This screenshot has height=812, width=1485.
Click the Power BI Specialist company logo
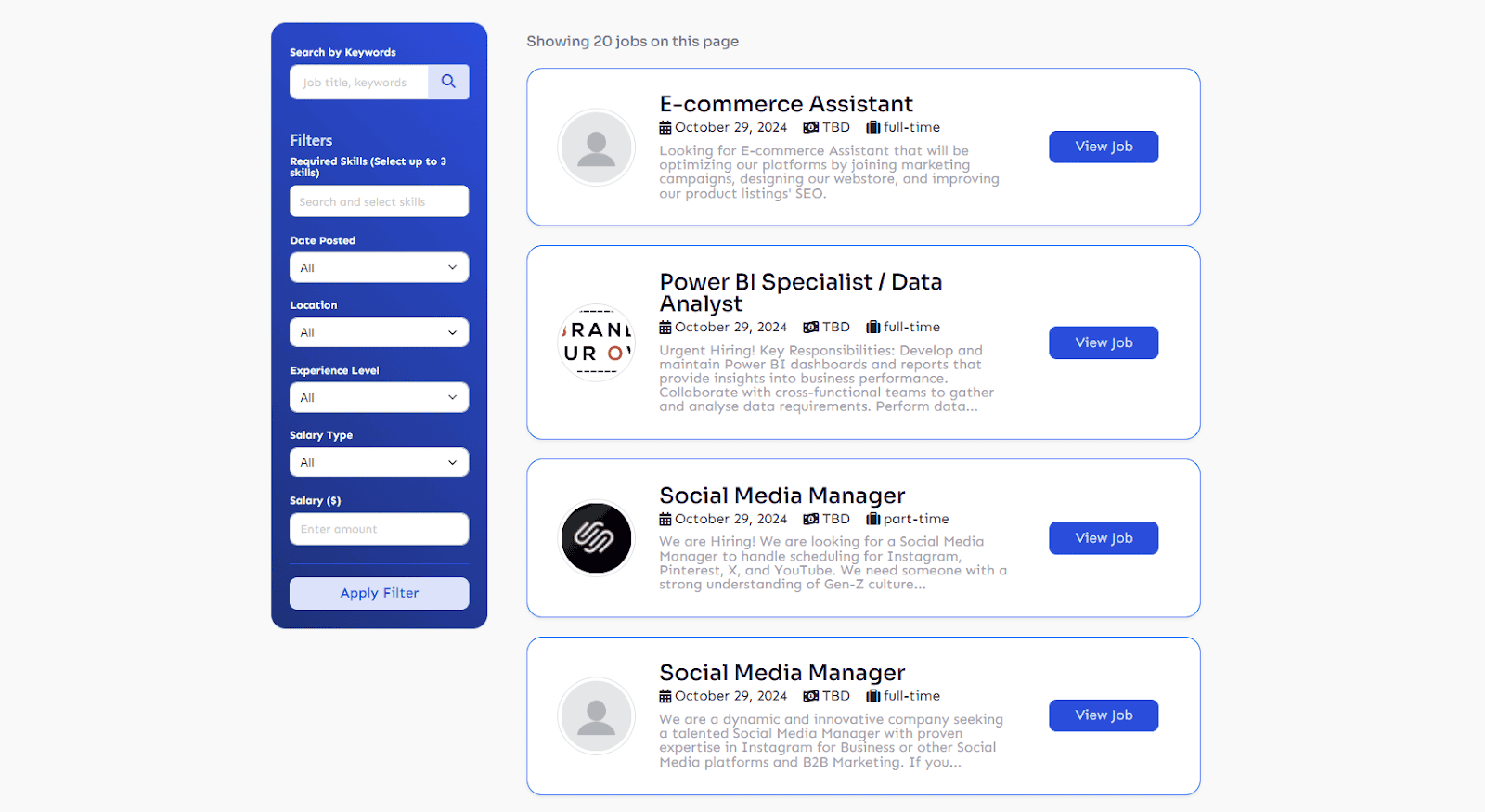[596, 342]
